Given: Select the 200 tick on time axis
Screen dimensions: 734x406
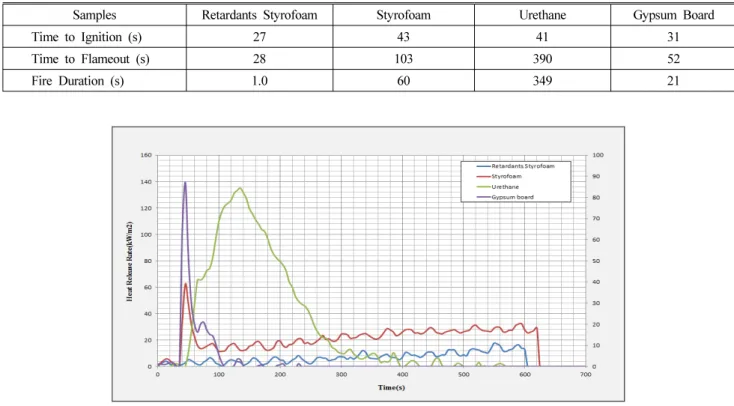Looking at the screenshot, I should coord(280,375).
